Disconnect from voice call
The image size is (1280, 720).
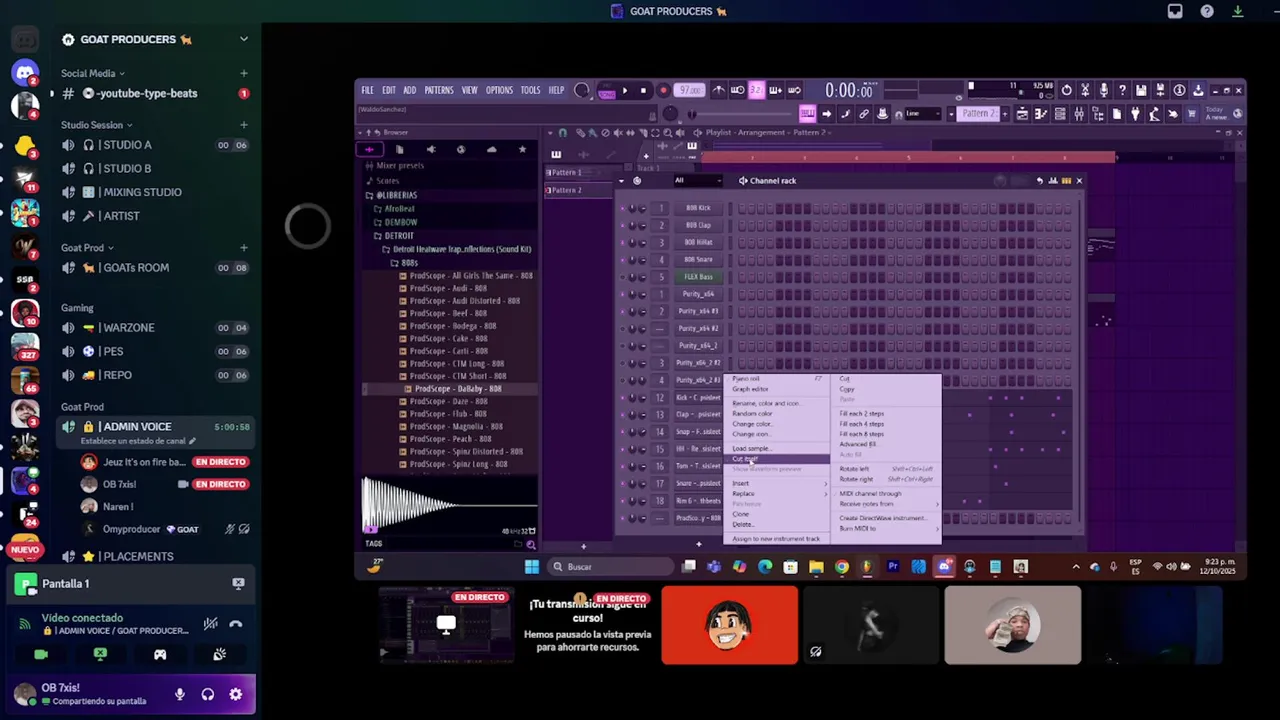coord(236,623)
